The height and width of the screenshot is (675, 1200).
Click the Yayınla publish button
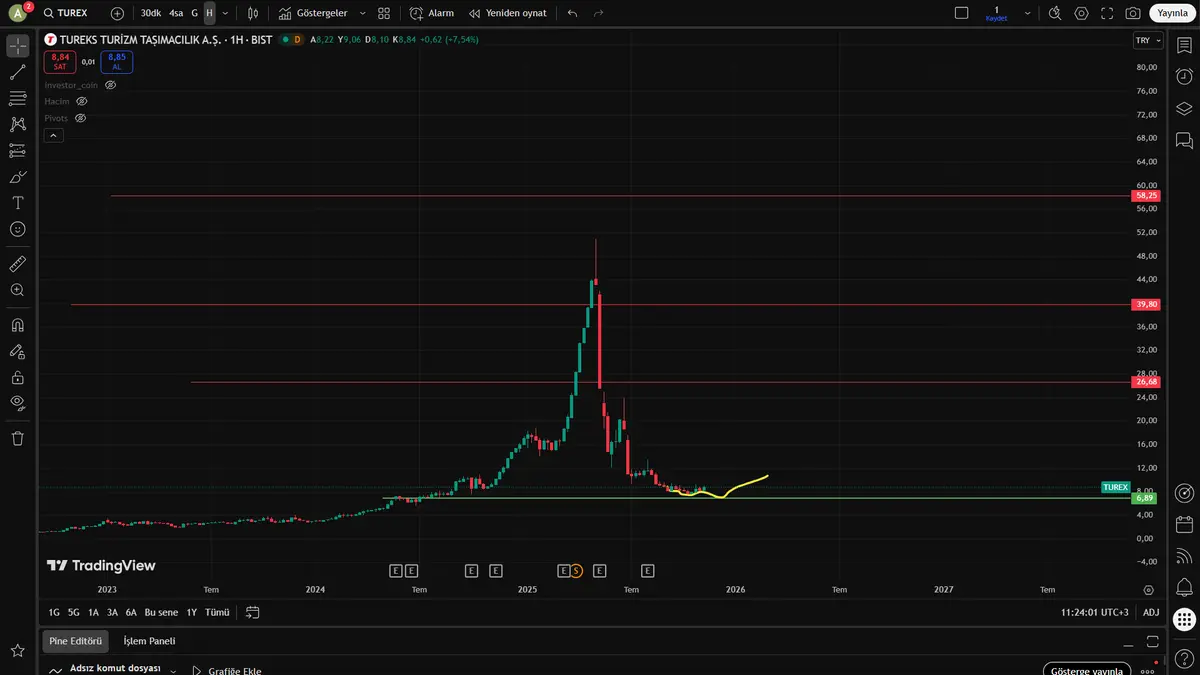tap(1170, 13)
